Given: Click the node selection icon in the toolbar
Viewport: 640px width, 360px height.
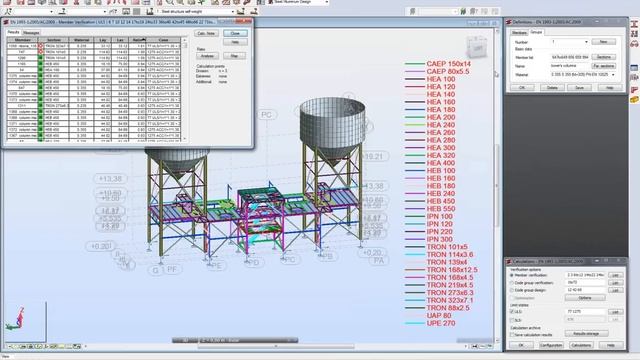Looking at the screenshot, I should pos(7,11).
